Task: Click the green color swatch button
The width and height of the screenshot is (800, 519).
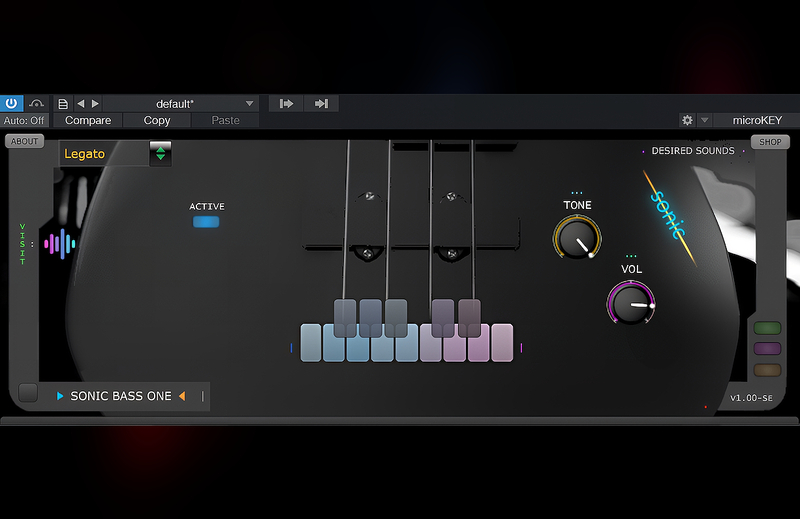Action: [767, 328]
